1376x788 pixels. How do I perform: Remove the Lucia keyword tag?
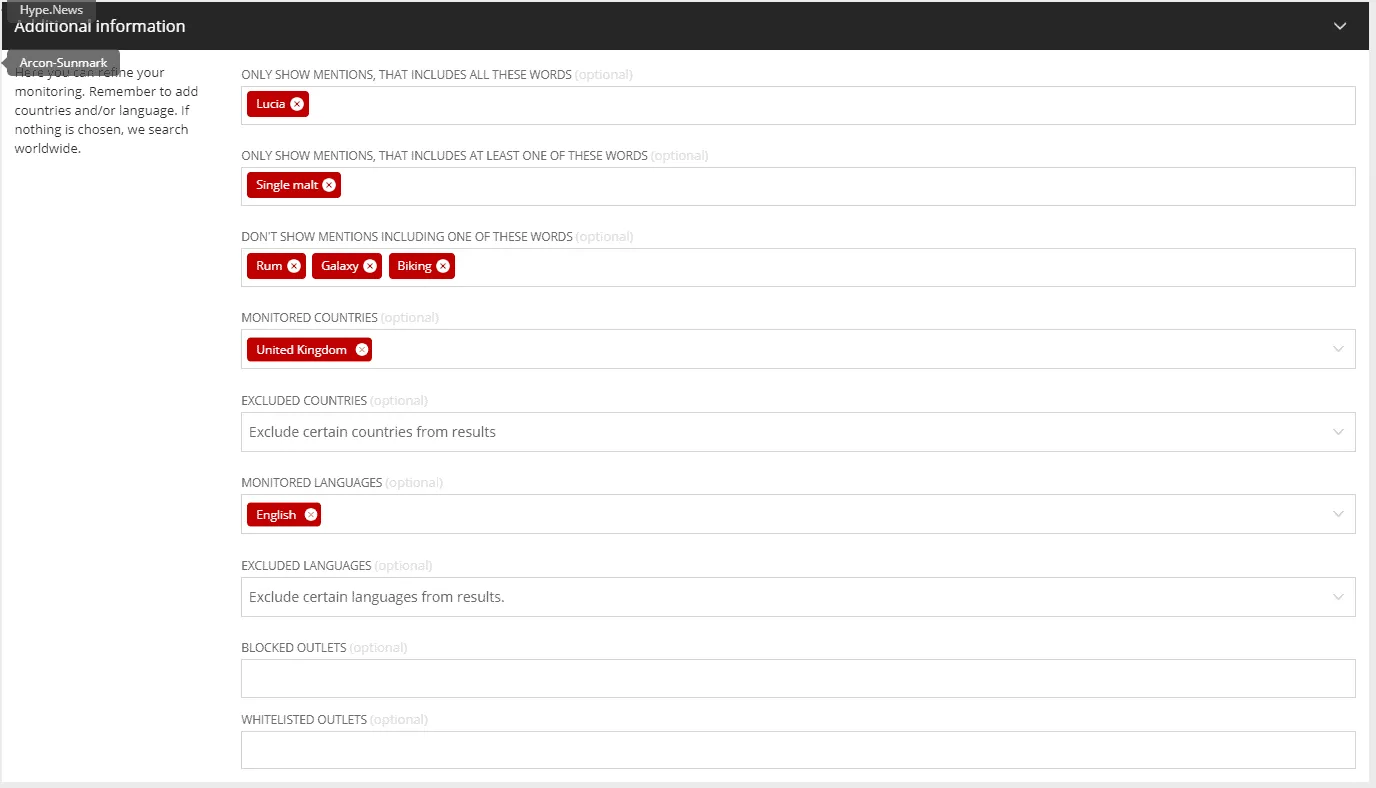tap(297, 104)
